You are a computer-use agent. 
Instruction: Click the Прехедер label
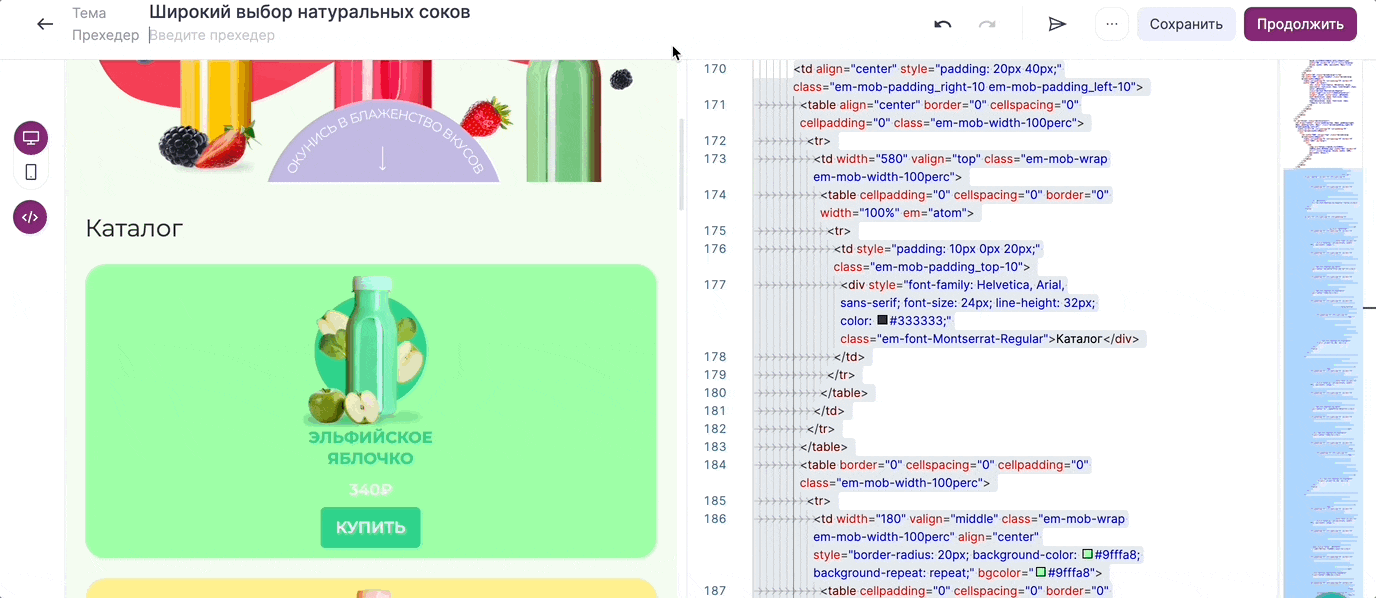(x=106, y=35)
